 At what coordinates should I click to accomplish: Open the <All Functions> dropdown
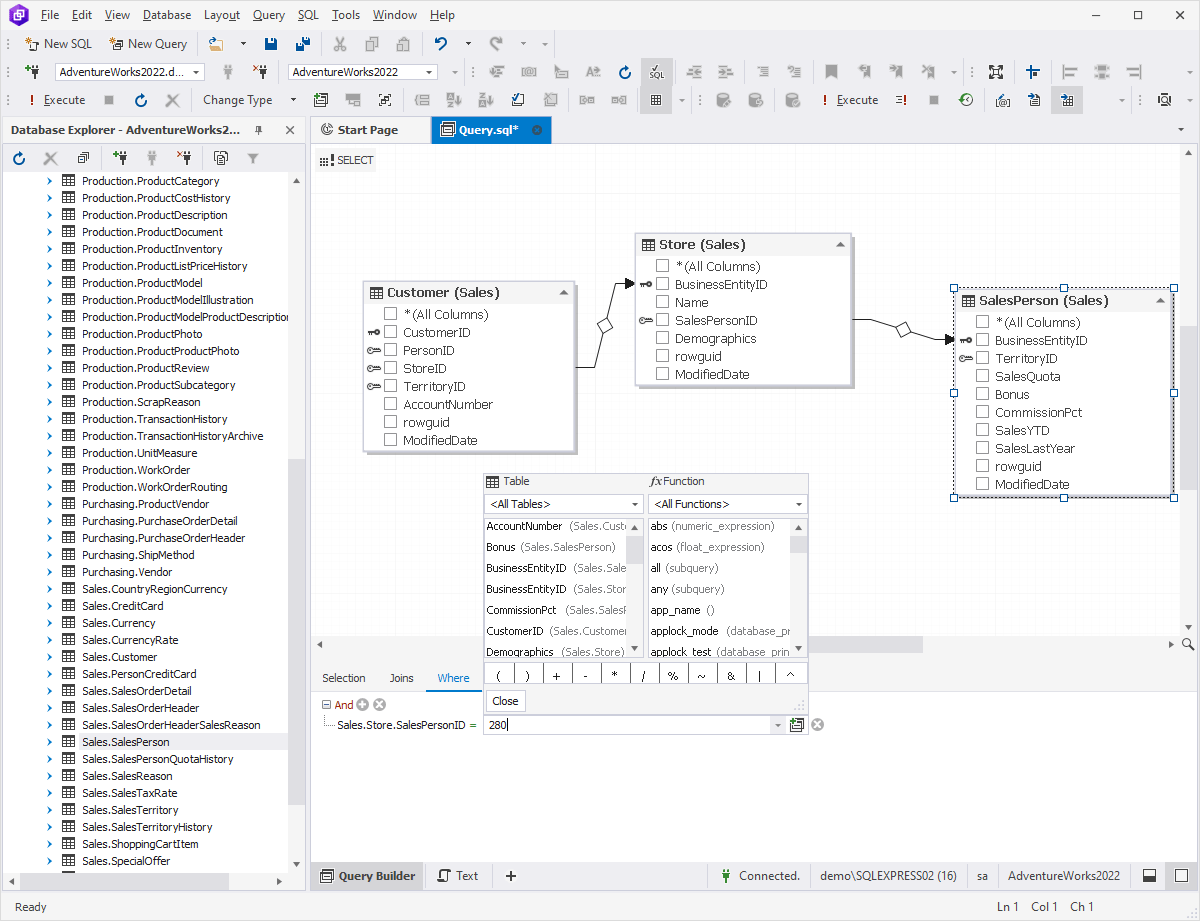[727, 504]
